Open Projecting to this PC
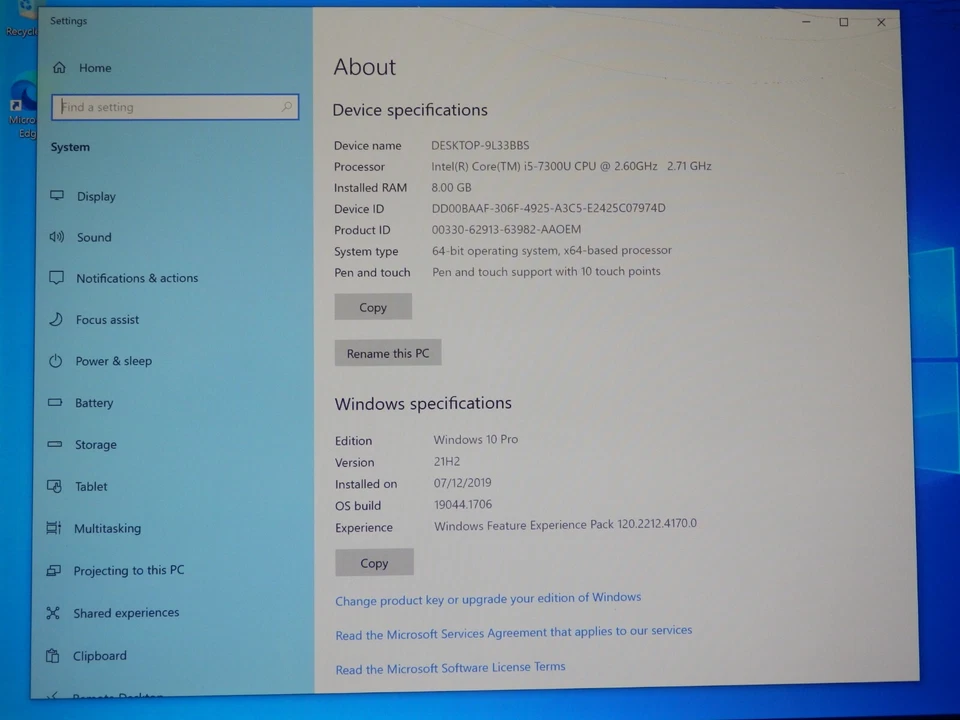The width and height of the screenshot is (960, 720). [x=129, y=570]
